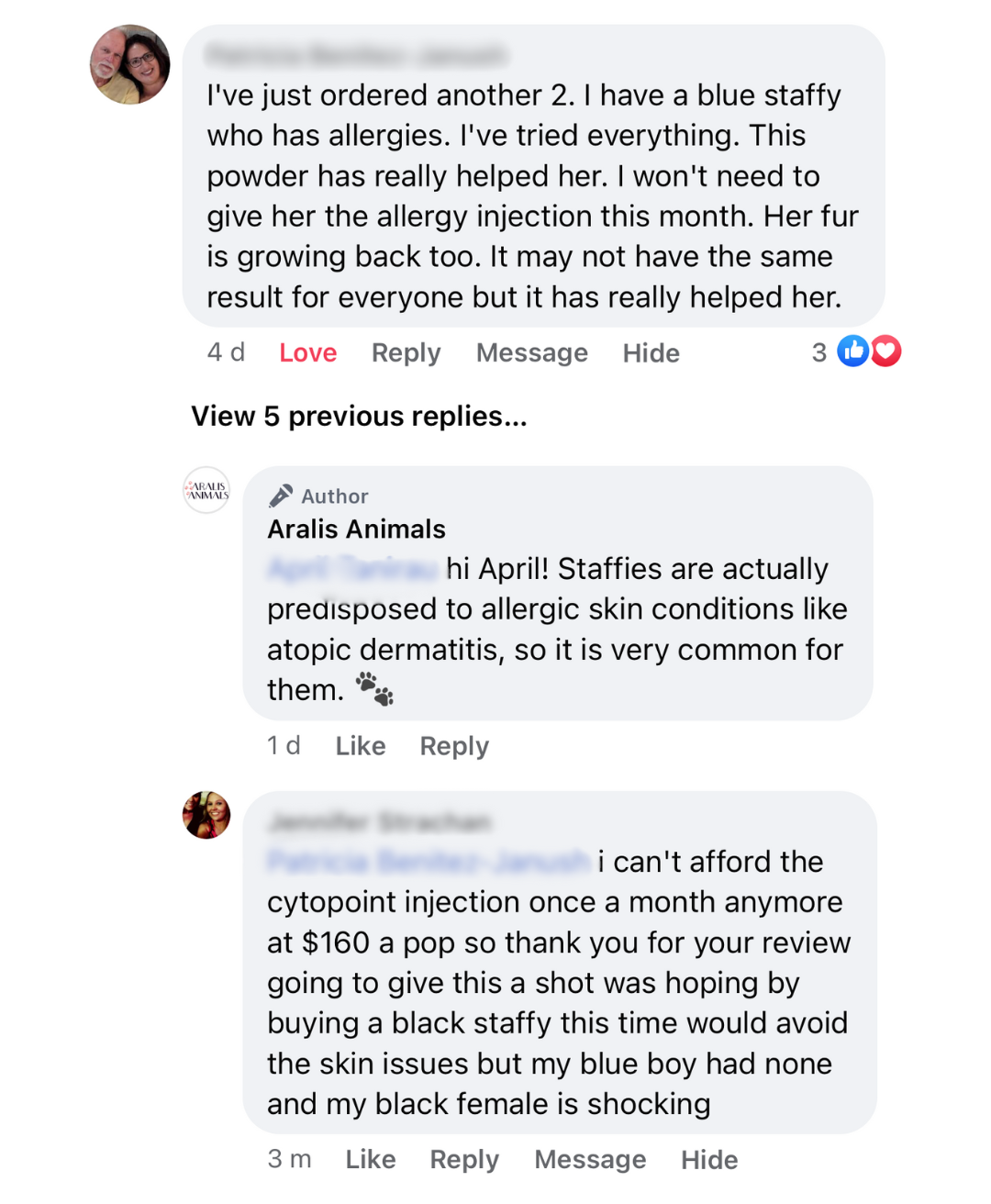
Task: Open the top commenter's couple profile photo
Action: (x=130, y=64)
